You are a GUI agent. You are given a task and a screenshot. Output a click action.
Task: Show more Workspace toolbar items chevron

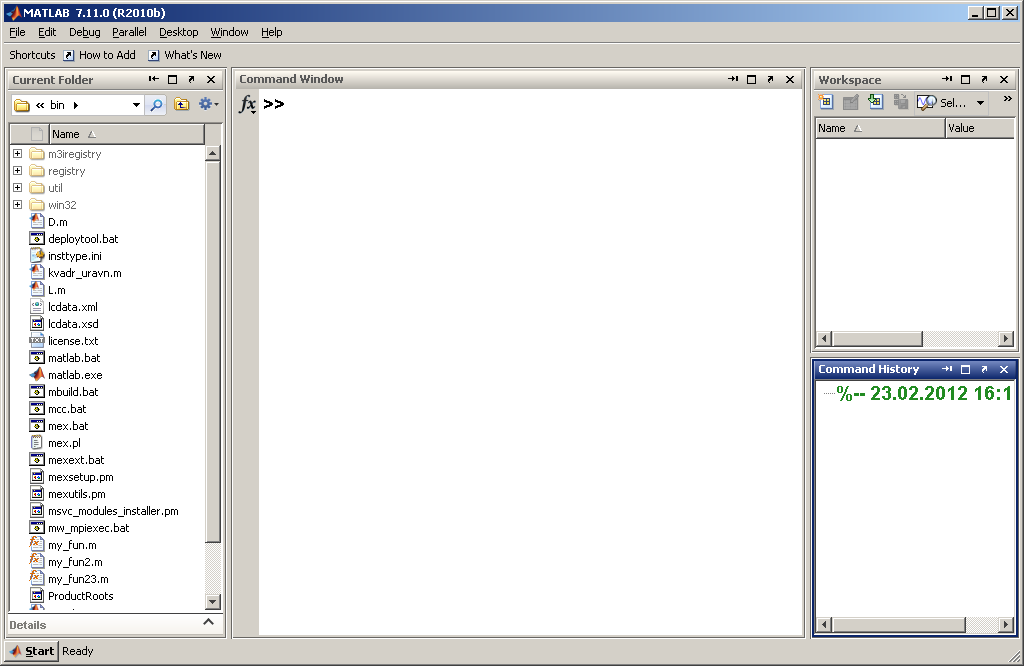pyautogui.click(x=1007, y=99)
